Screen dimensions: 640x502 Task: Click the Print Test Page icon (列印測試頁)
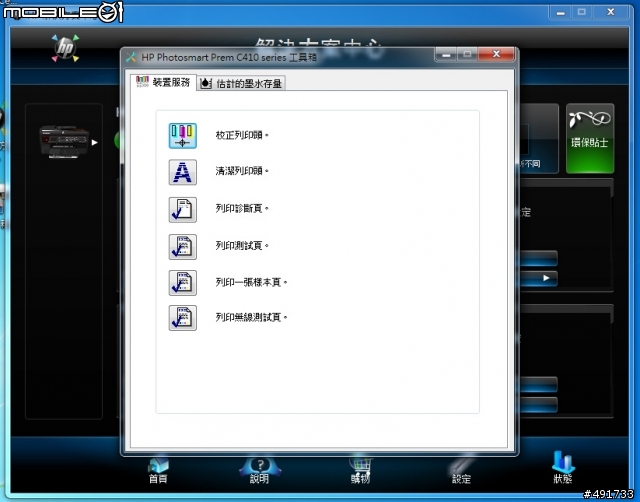182,247
